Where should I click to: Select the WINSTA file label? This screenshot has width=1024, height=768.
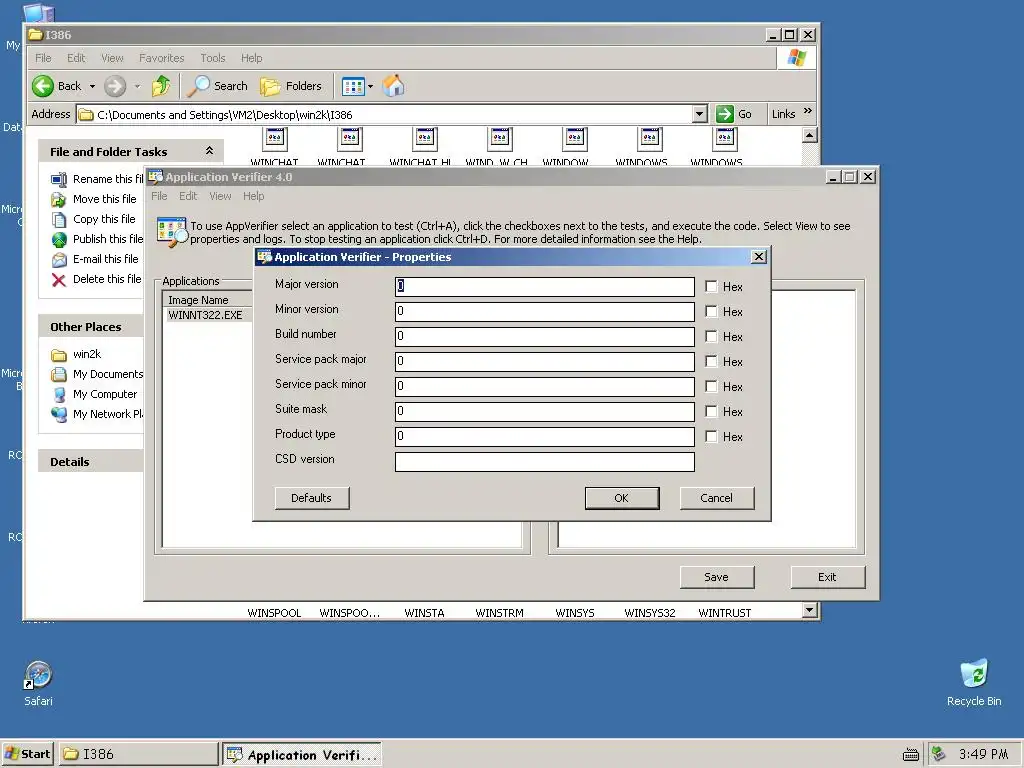pyautogui.click(x=424, y=613)
